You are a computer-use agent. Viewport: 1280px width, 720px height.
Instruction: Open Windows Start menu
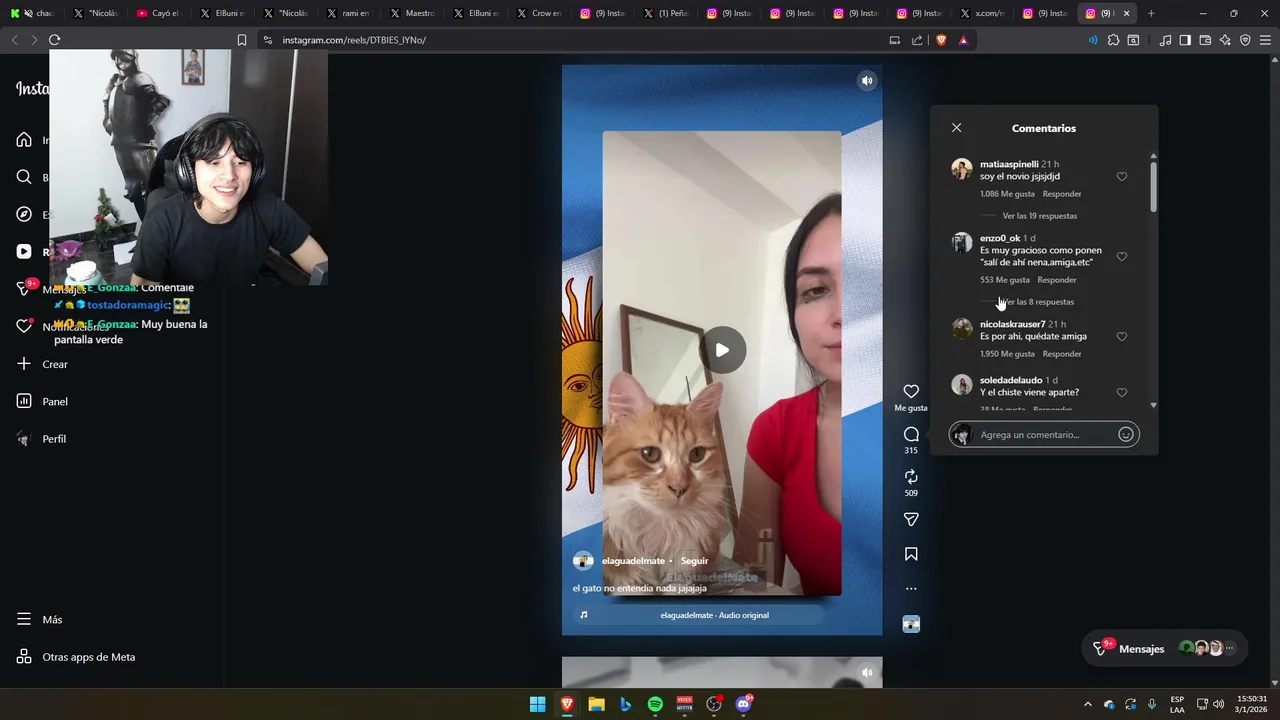tap(537, 704)
